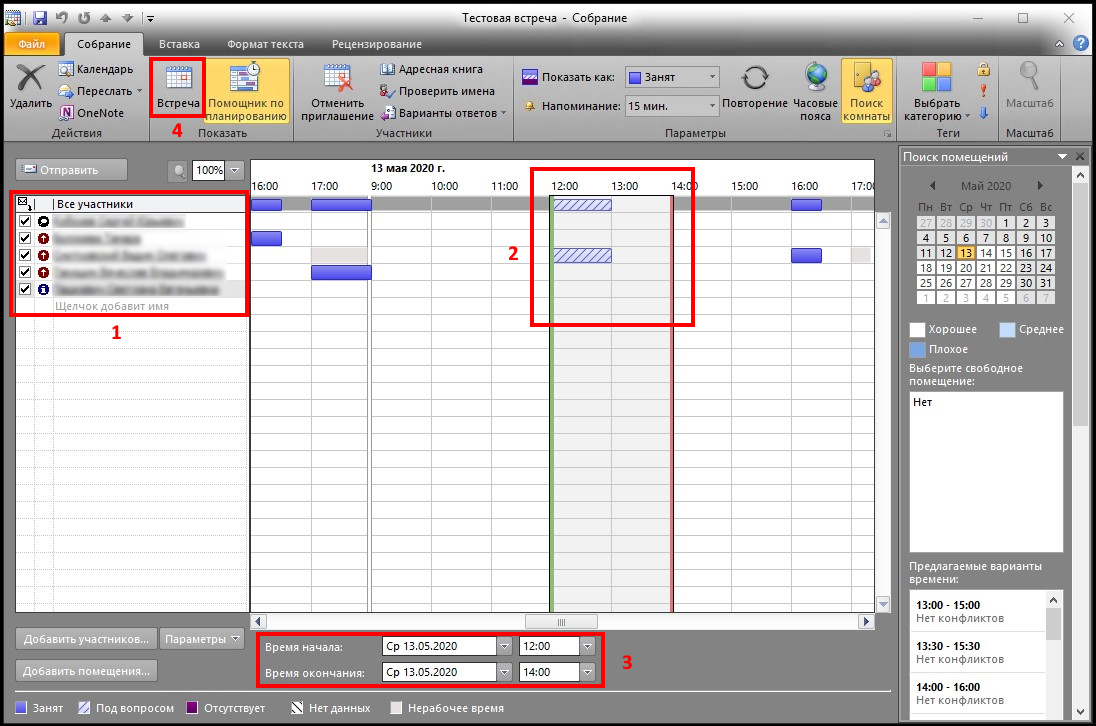Screen dimensions: 1096x726
Task: Click the Удалить (Delete) icon
Action: [31, 80]
